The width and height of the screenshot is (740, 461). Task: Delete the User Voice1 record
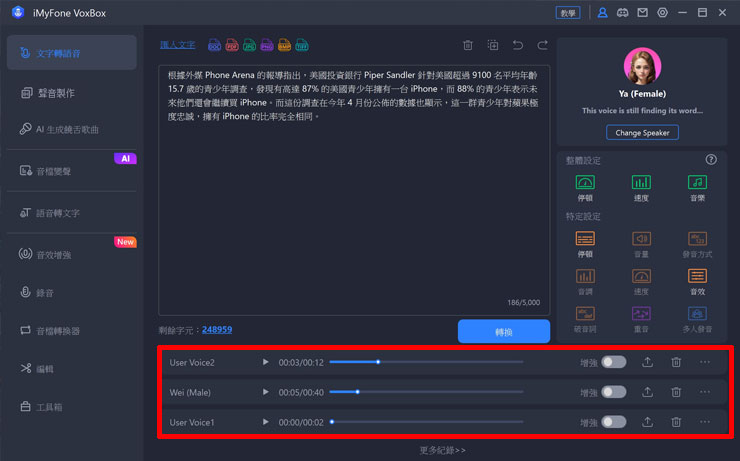[x=676, y=422]
